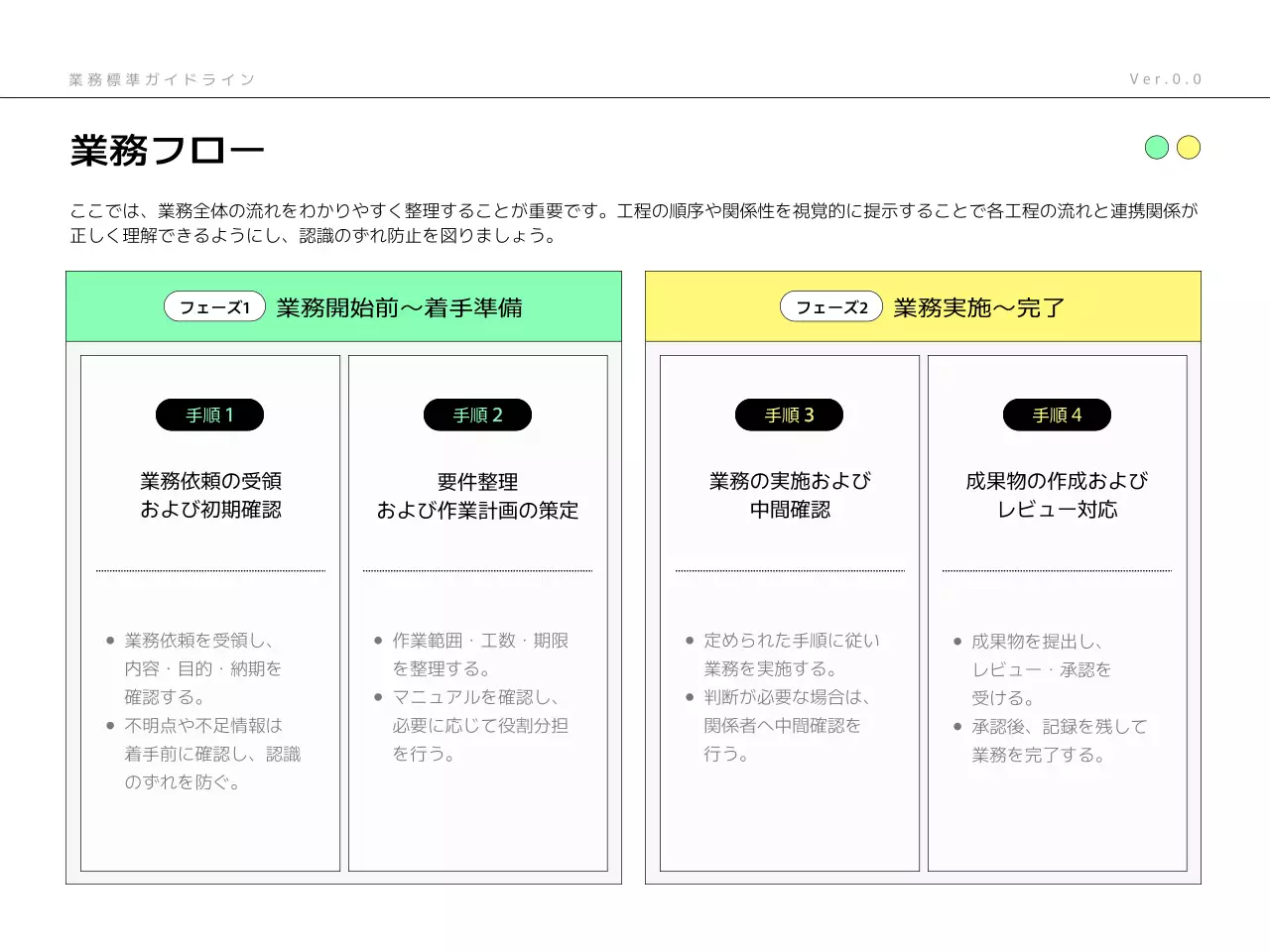Toggle the green フェーズ1 header bar

pyautogui.click(x=343, y=306)
